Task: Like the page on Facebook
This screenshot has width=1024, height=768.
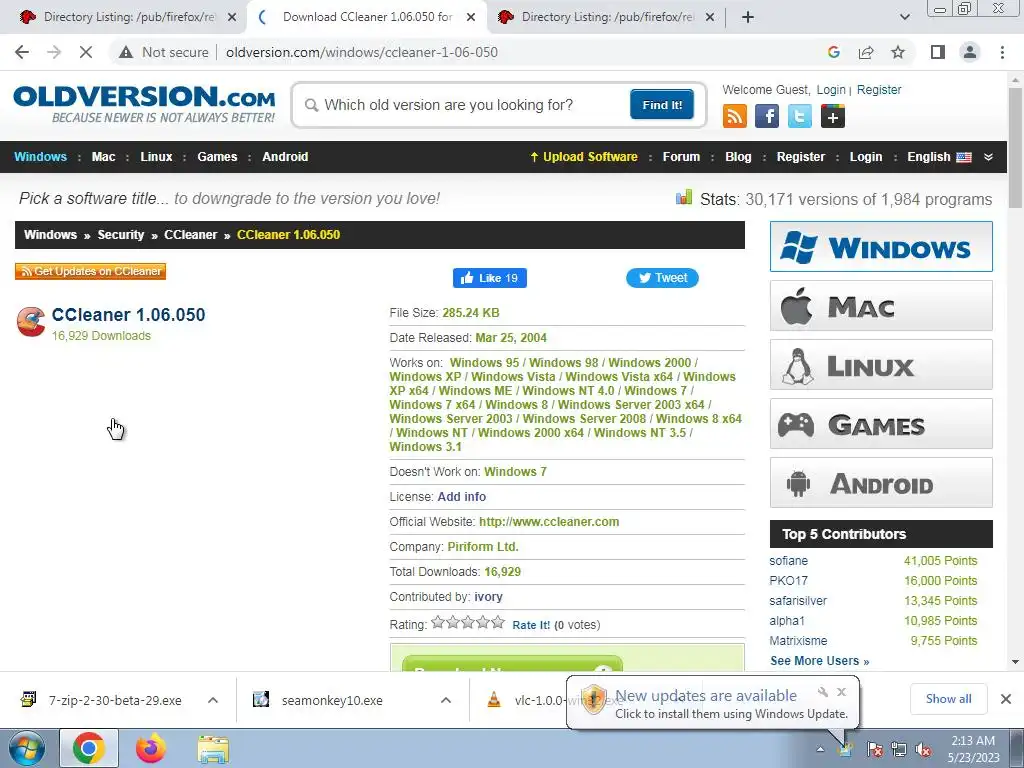Action: (x=490, y=278)
